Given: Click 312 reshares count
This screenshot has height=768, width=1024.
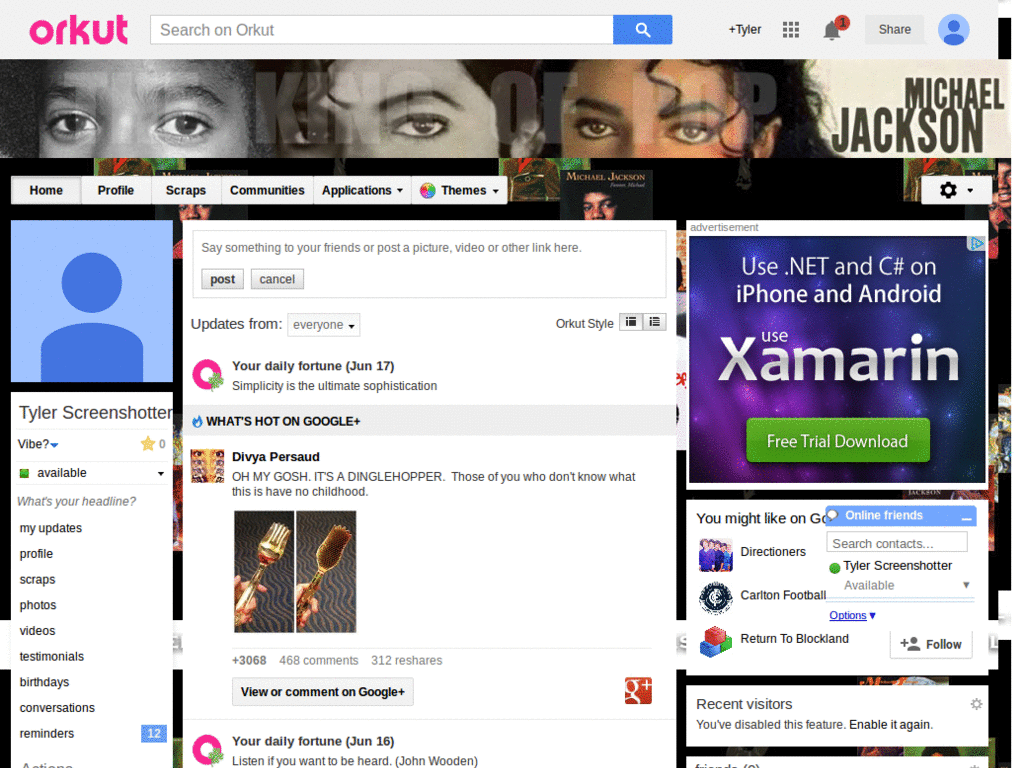Looking at the screenshot, I should (406, 660).
